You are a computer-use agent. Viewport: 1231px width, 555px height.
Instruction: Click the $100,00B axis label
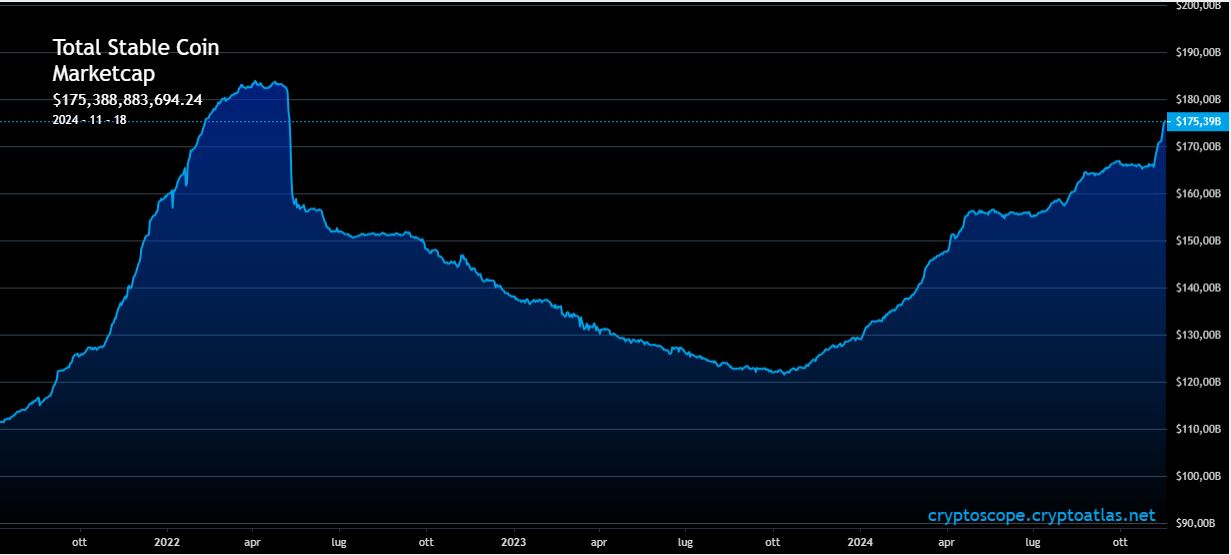[1199, 476]
